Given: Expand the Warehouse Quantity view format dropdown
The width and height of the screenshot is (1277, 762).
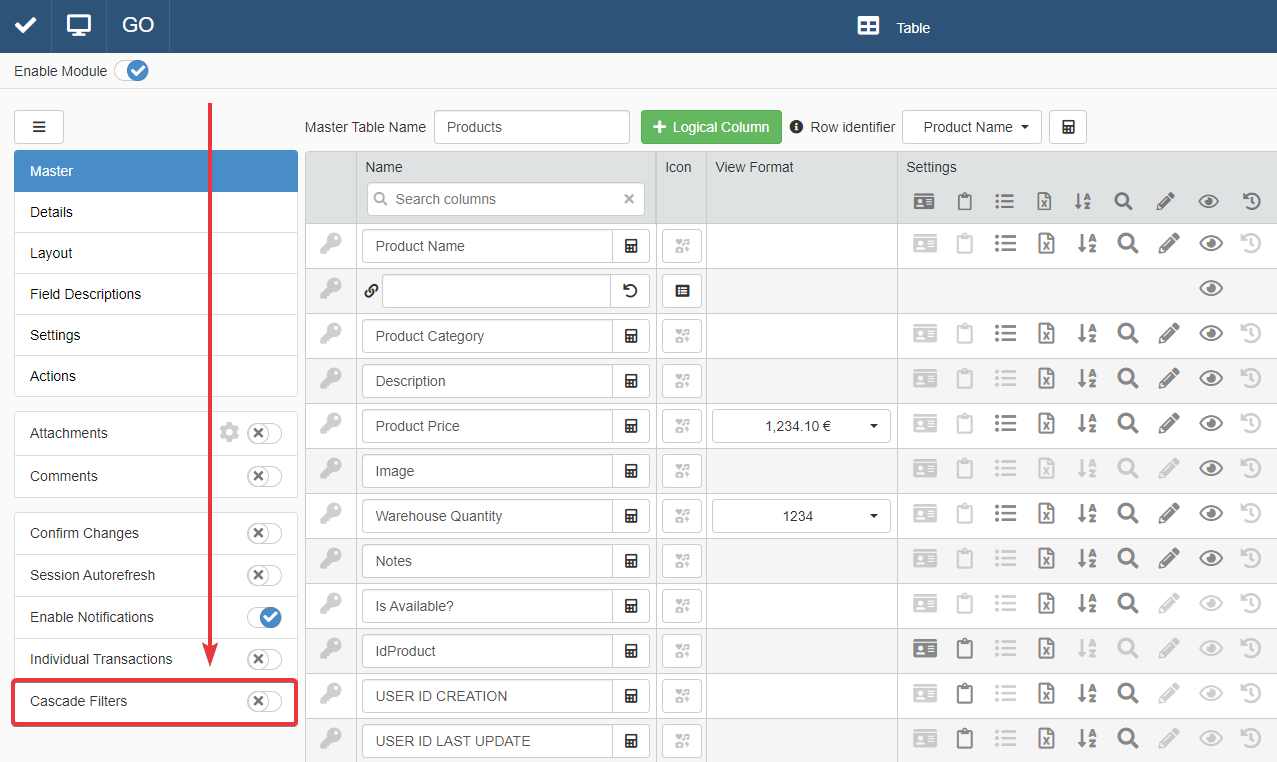Looking at the screenshot, I should pyautogui.click(x=801, y=516).
